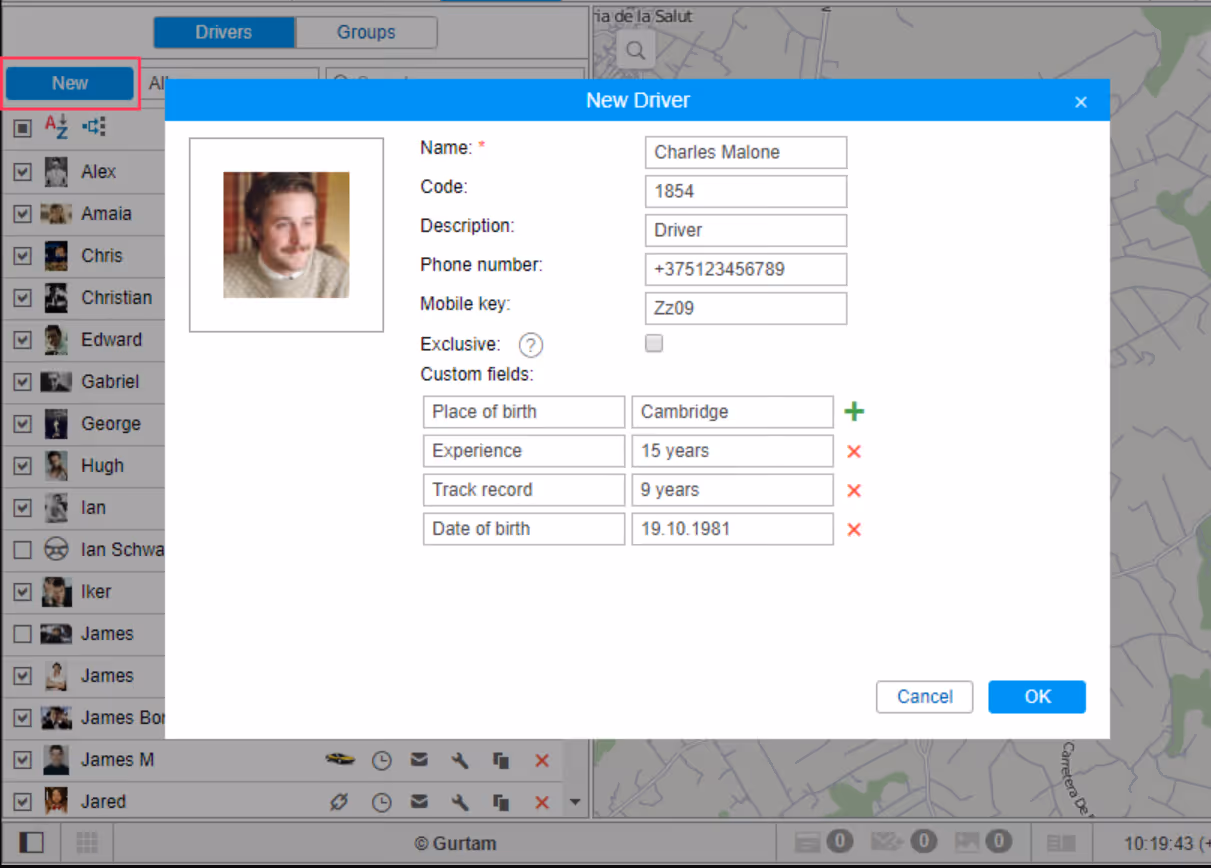
Task: Edit the Description field
Action: 746,231
